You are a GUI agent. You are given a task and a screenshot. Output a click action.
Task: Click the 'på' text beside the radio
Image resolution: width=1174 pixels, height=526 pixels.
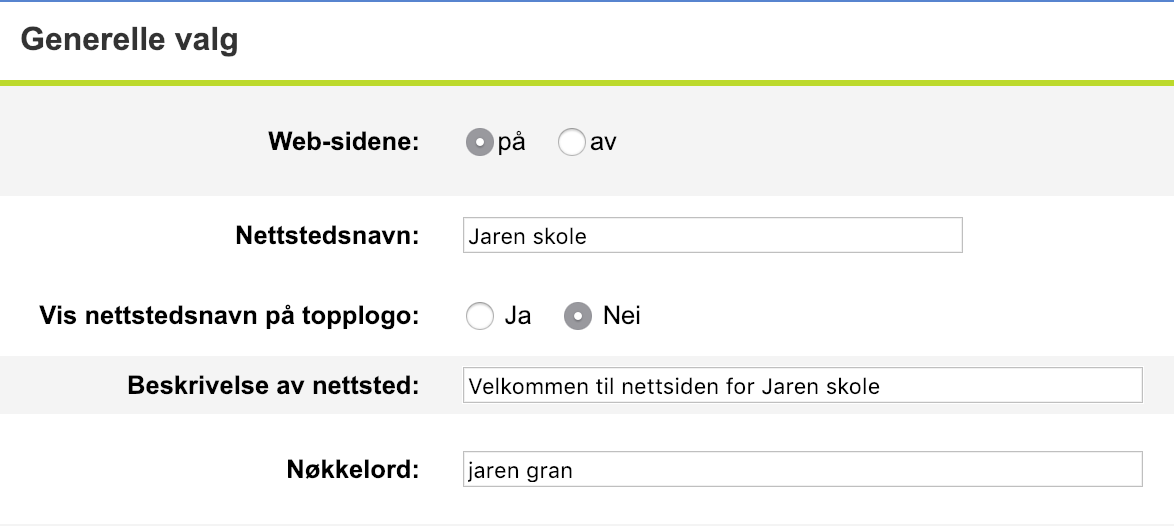click(511, 143)
